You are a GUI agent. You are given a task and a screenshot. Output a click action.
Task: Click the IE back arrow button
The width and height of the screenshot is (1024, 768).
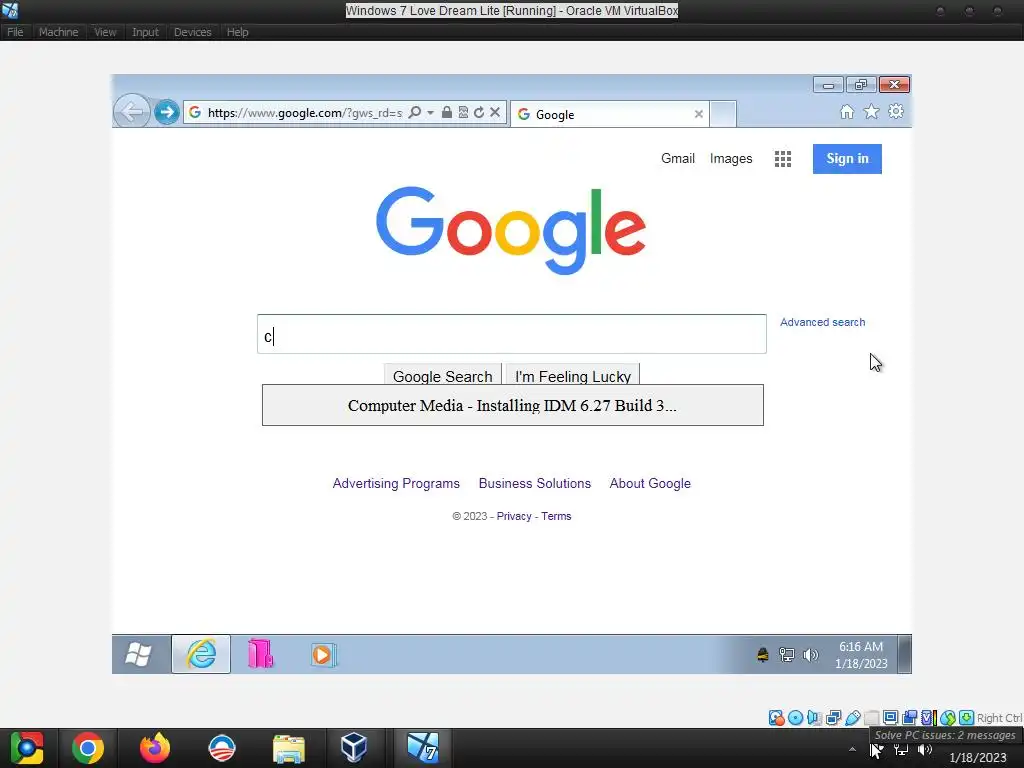coord(132,112)
